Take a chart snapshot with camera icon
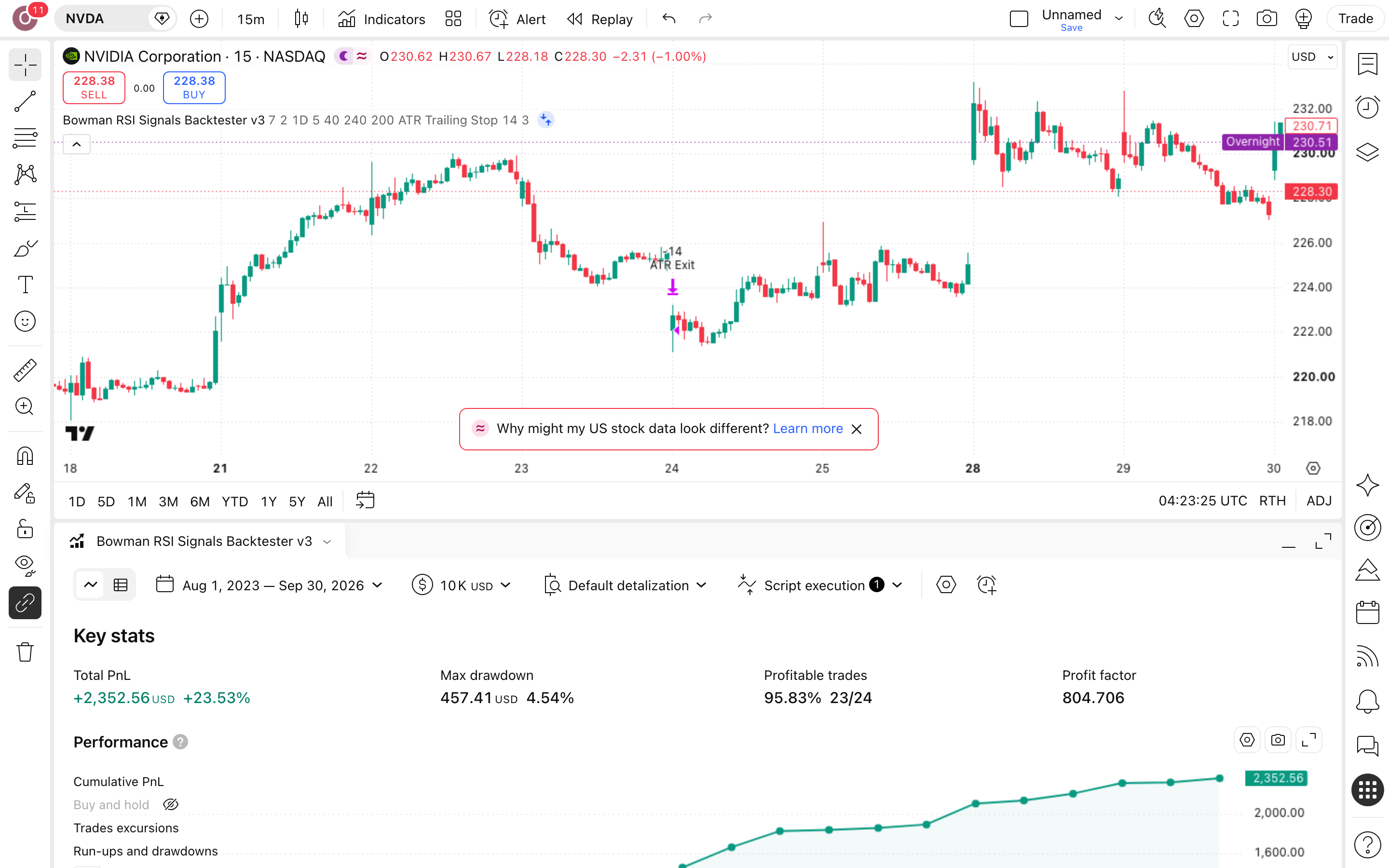1389x868 pixels. (1267, 19)
